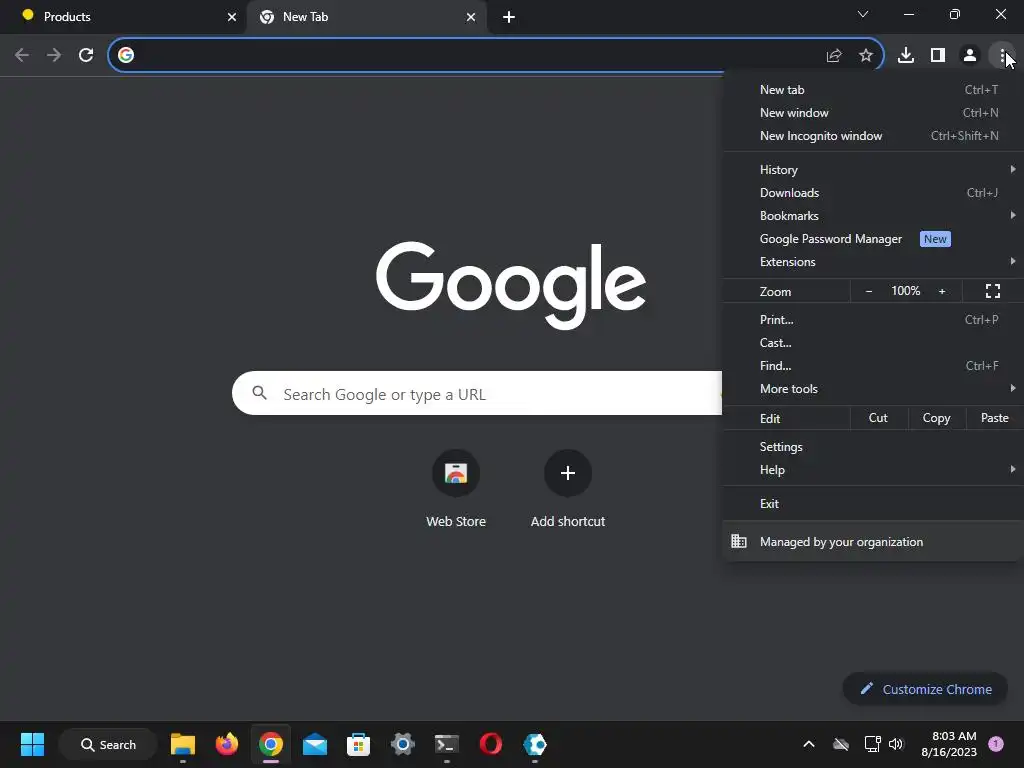Click the volume speaker tray icon

point(896,744)
